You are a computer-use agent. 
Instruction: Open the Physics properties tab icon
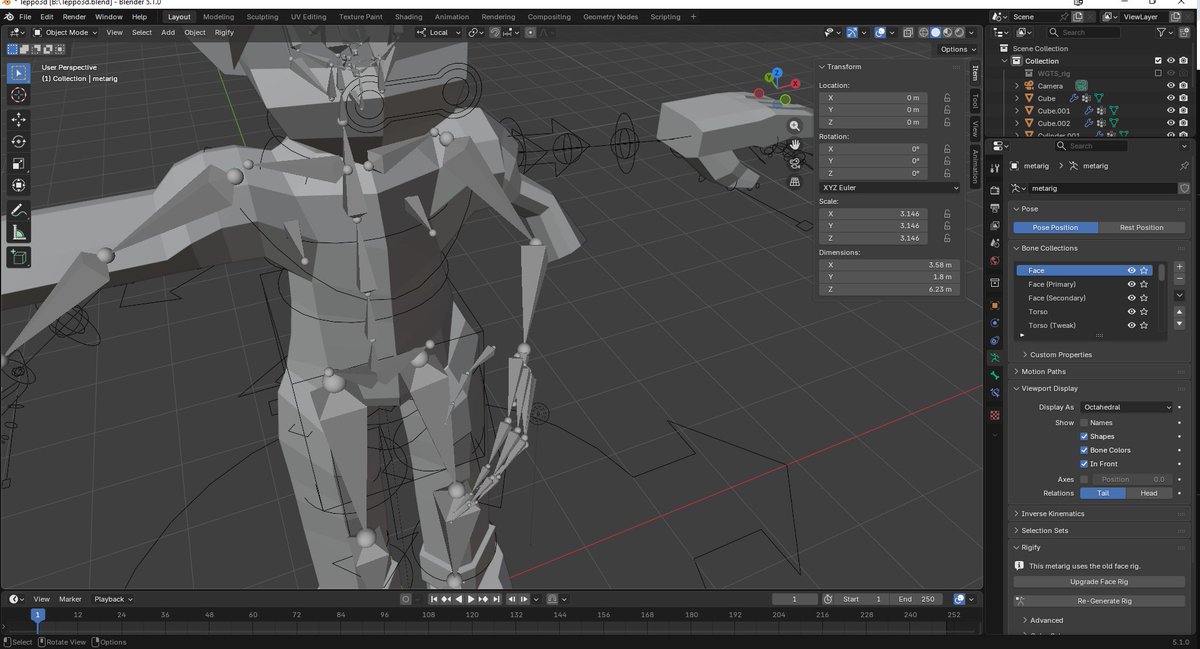tap(995, 323)
